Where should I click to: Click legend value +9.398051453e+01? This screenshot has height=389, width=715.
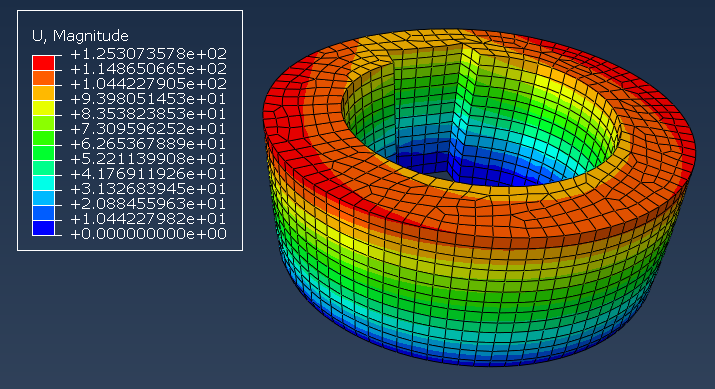tap(149, 99)
